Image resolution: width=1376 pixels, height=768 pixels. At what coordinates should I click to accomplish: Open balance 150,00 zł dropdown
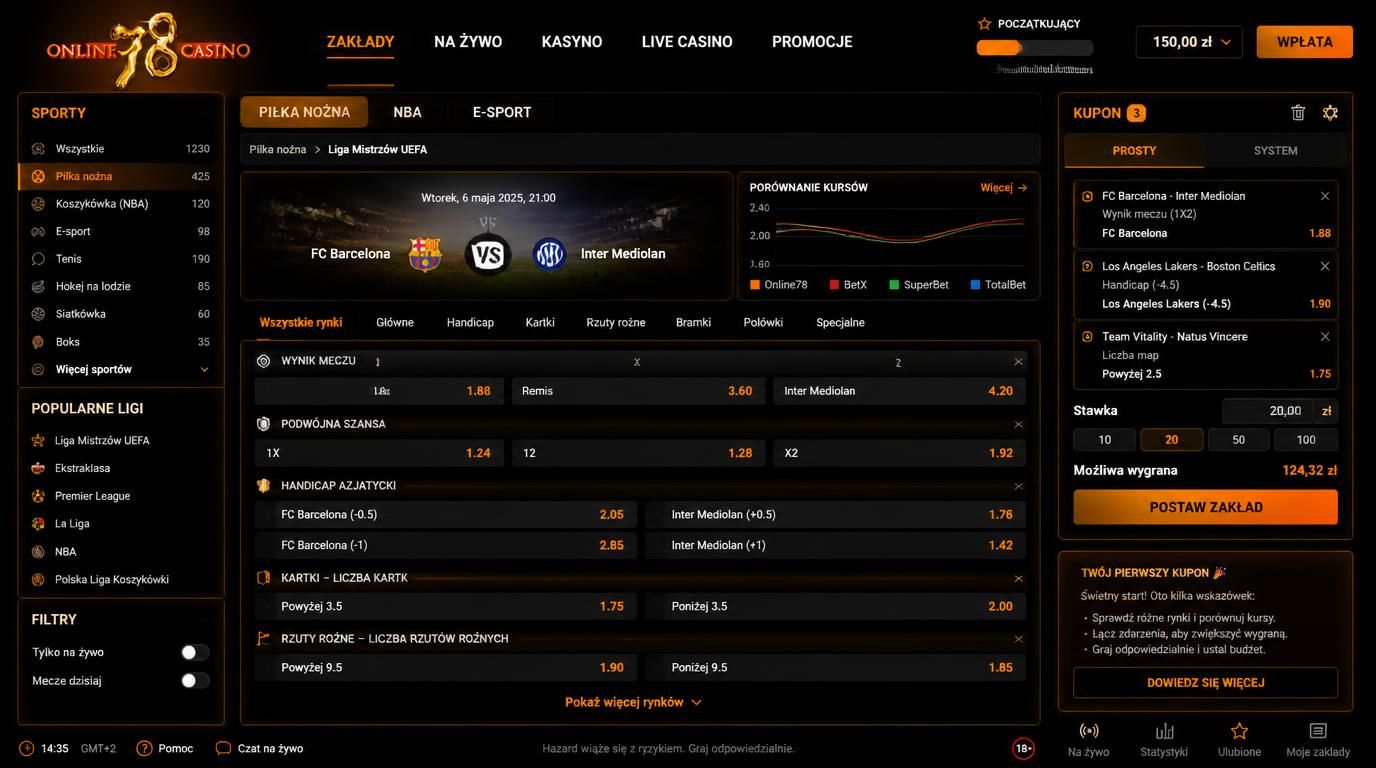[x=1189, y=42]
